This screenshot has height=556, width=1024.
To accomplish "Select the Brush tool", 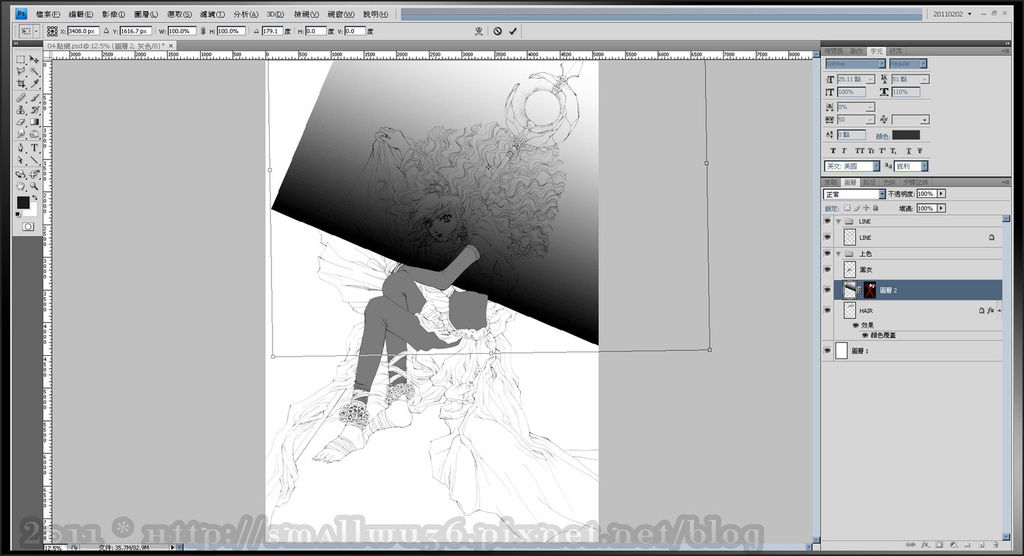I will point(34,97).
